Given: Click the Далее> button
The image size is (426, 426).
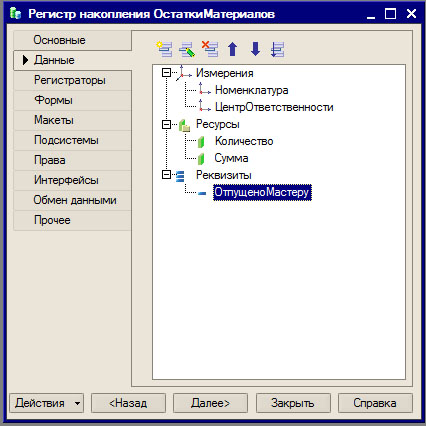Looking at the screenshot, I should pyautogui.click(x=210, y=403).
